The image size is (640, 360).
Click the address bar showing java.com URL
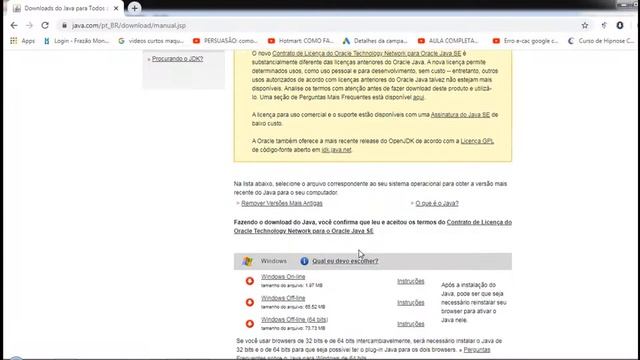coord(318,25)
